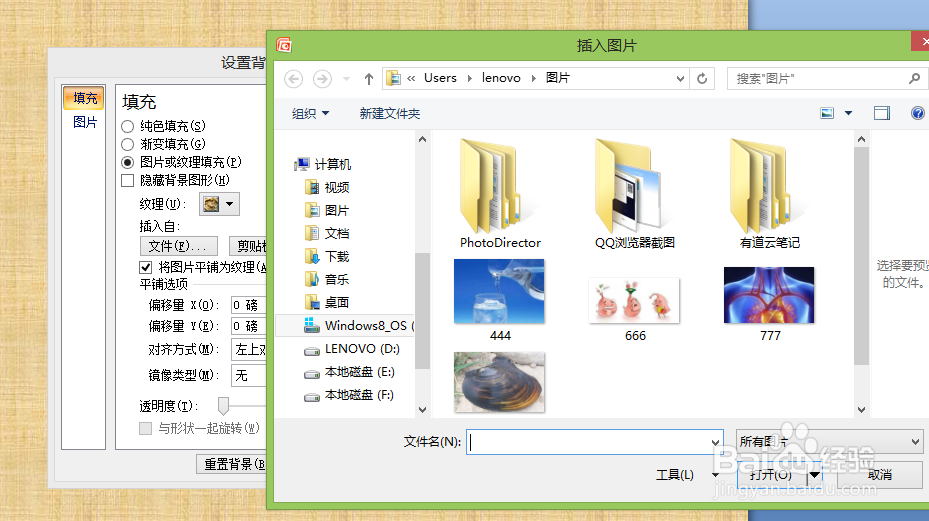The width and height of the screenshot is (929, 521).
Task: Click 新建文件夹 button
Action: click(389, 113)
